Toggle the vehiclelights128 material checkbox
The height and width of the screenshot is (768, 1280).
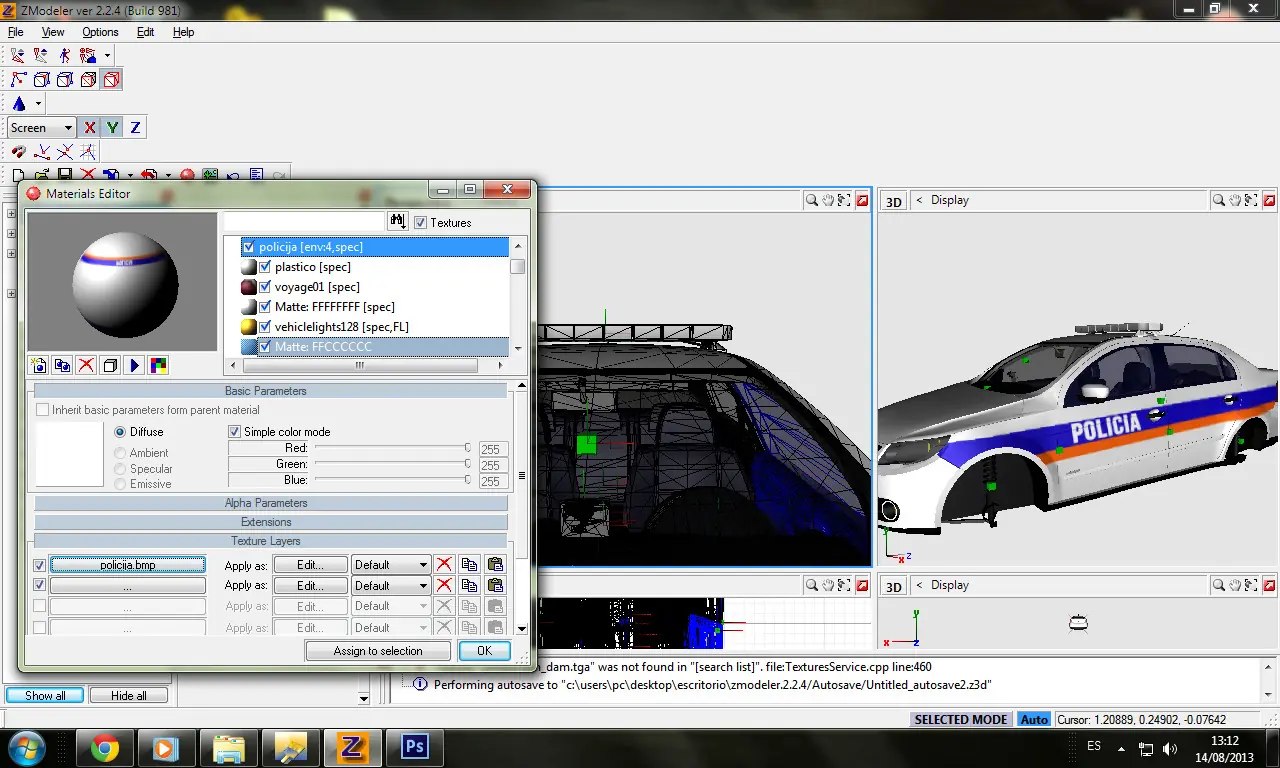pyautogui.click(x=265, y=327)
